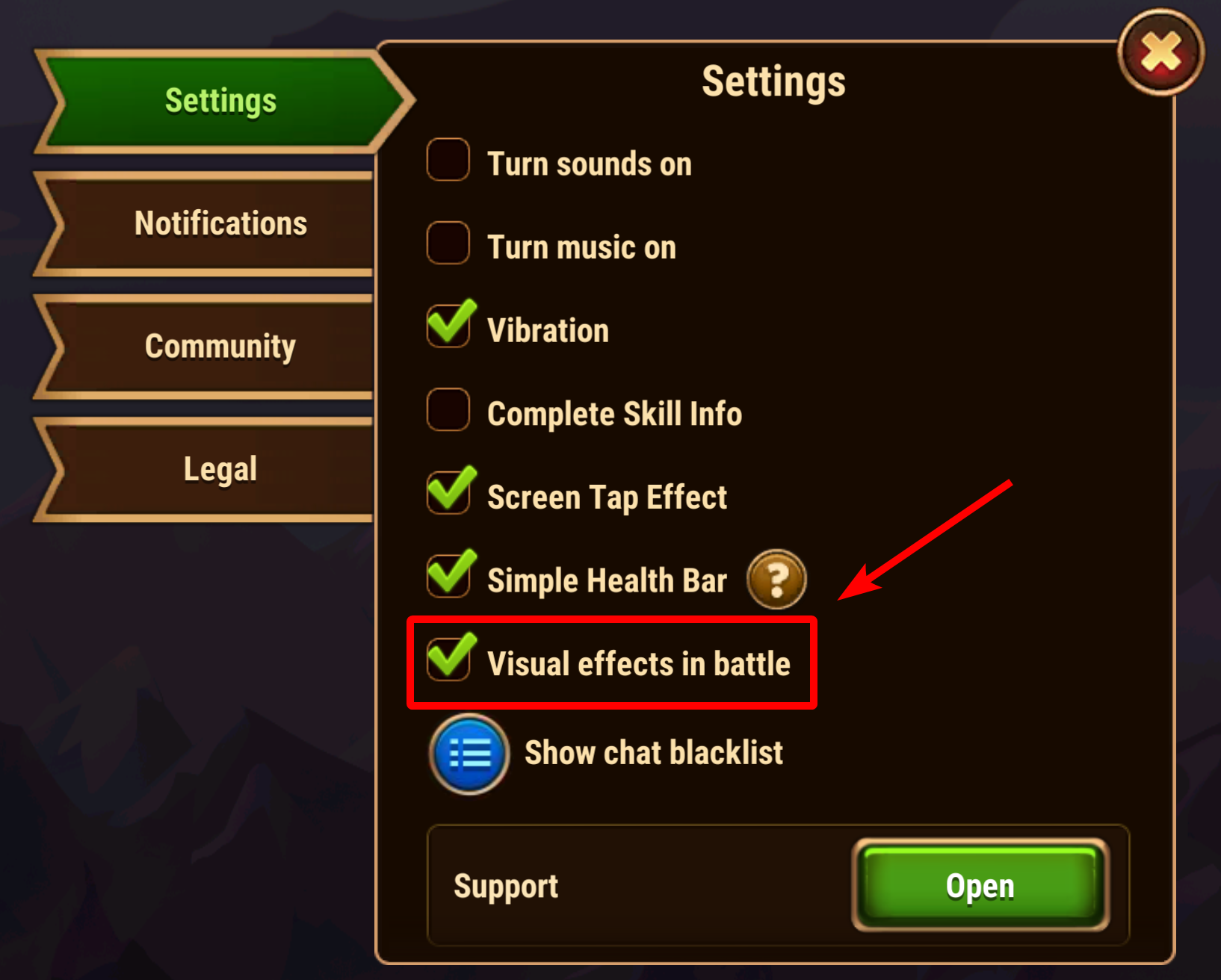Uncheck Visual effects in battle
Screen dimensions: 1221x980
point(450,657)
